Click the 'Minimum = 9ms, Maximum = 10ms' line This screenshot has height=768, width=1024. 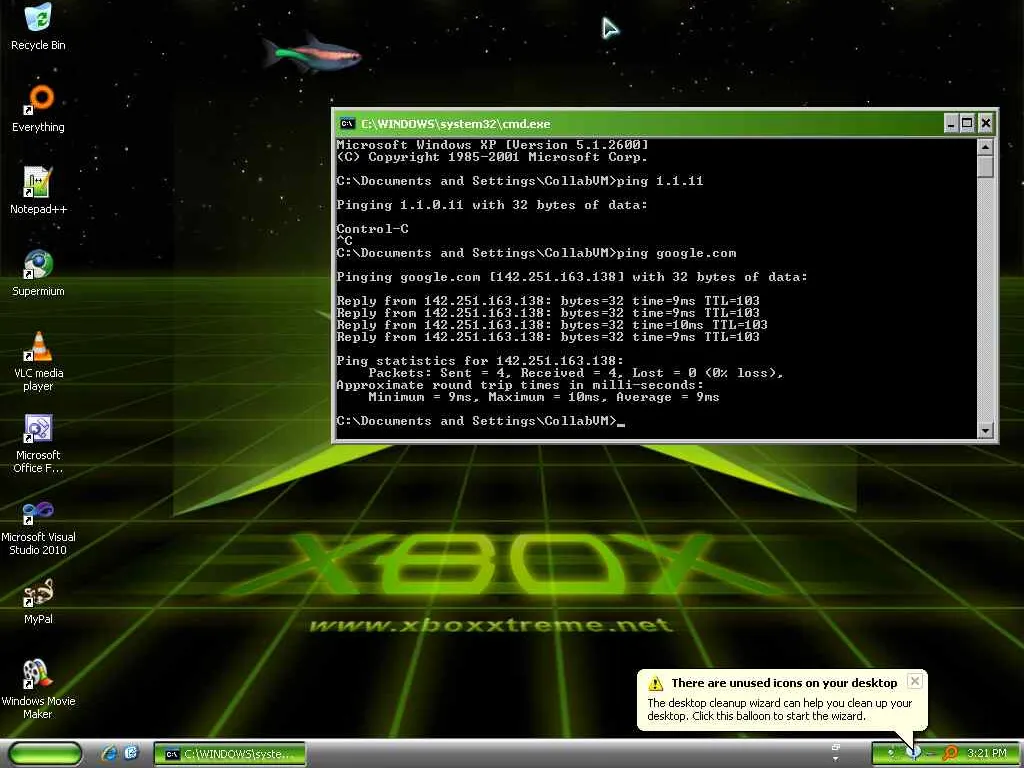(x=543, y=397)
